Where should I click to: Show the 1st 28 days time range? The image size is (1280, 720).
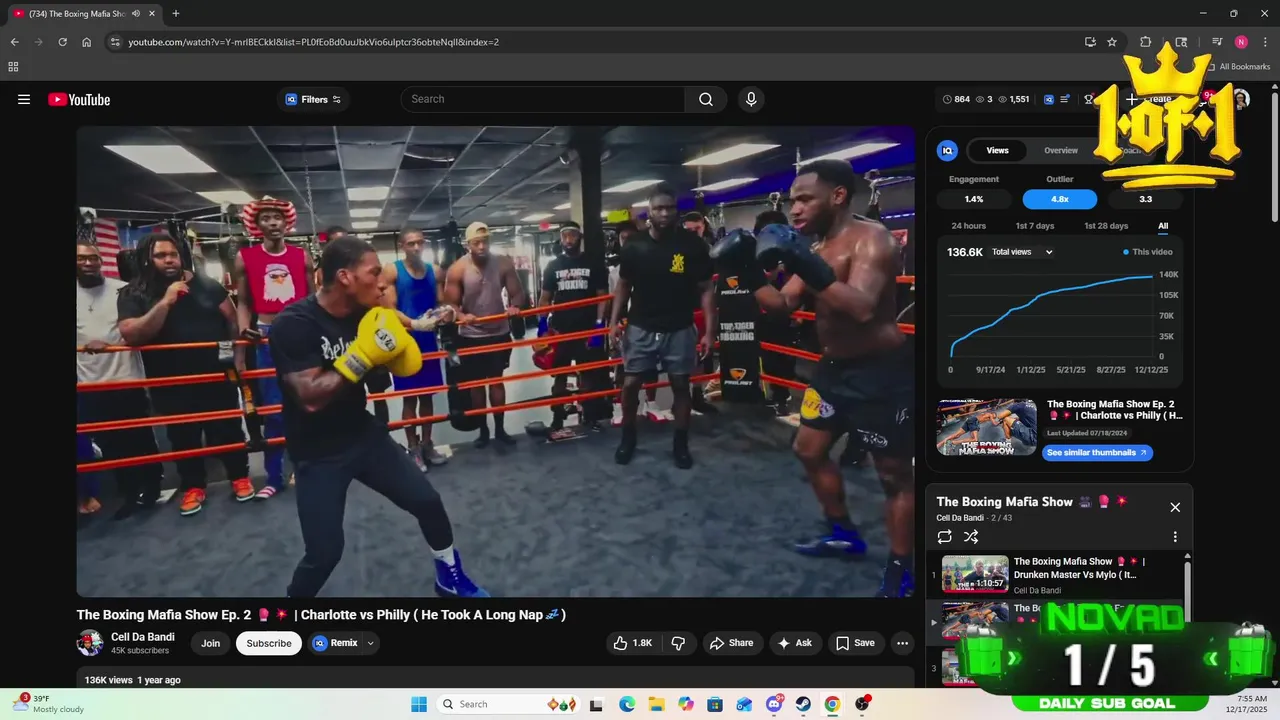[1106, 226]
